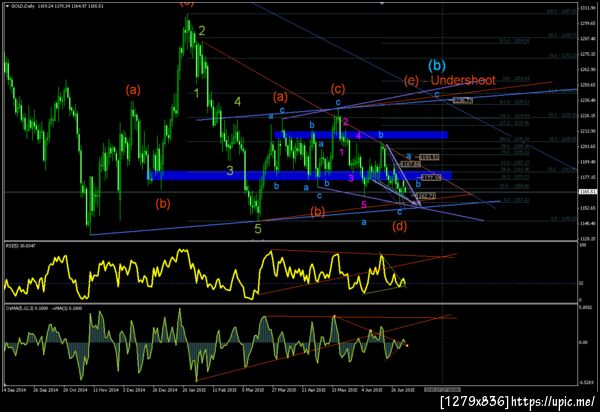Viewport: 600px width, 412px height.
Task: Select magenta wave label 5
Action: click(364, 205)
